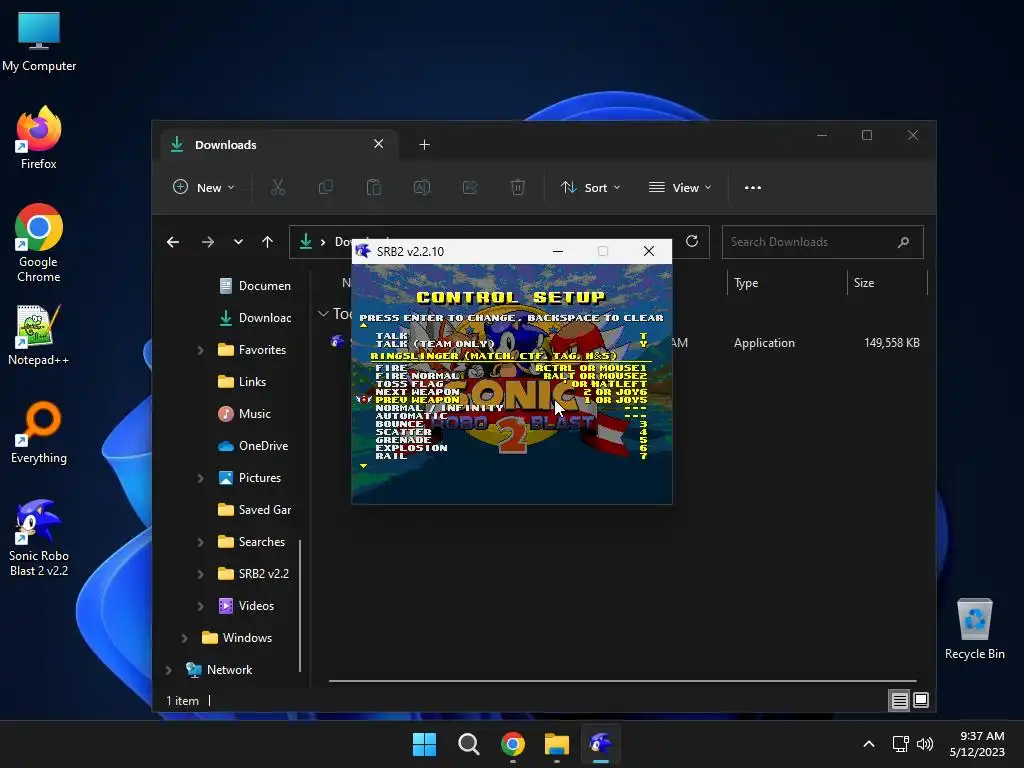
Task: Click the Rename icon in Explorer toolbar
Action: (422, 187)
